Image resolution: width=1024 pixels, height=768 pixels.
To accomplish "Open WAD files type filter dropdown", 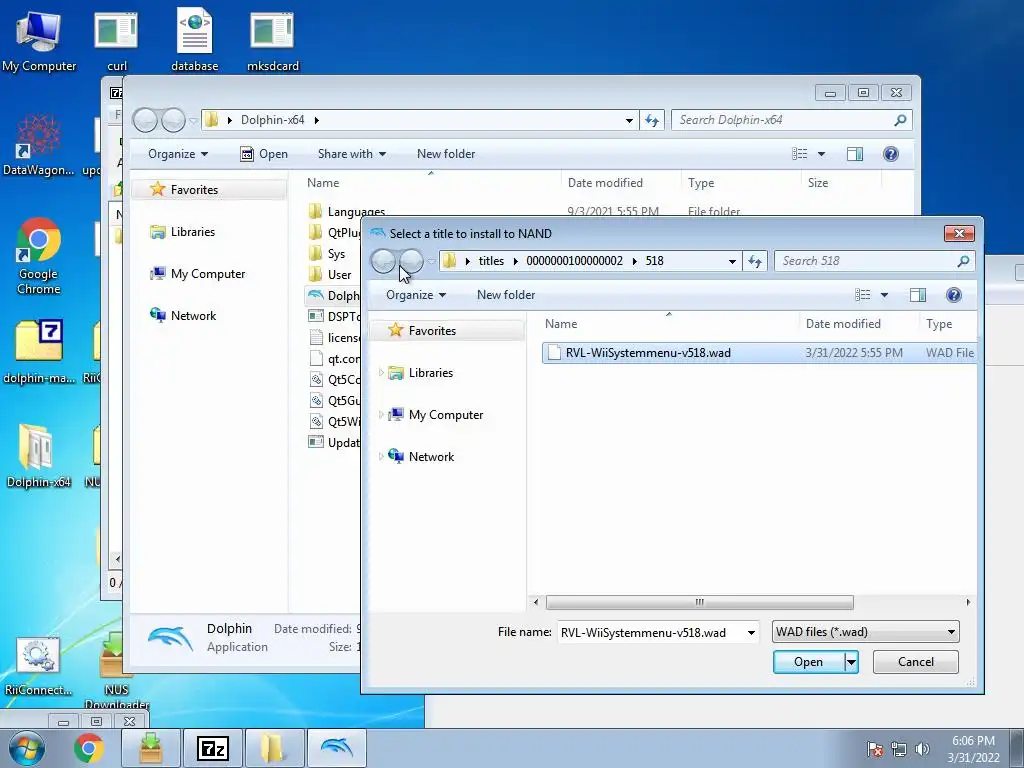I will point(865,632).
